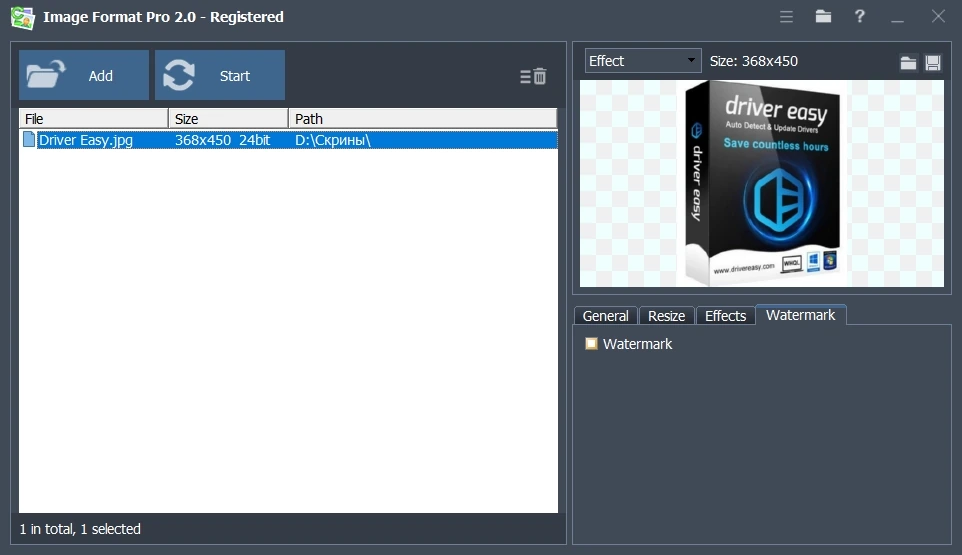962x555 pixels.
Task: Switch to the General tab
Action: tap(606, 315)
